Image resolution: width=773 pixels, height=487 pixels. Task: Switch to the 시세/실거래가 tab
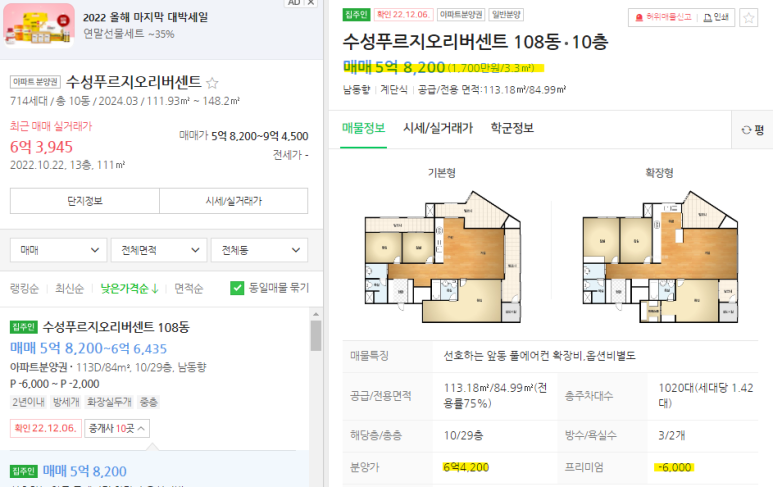pos(438,129)
